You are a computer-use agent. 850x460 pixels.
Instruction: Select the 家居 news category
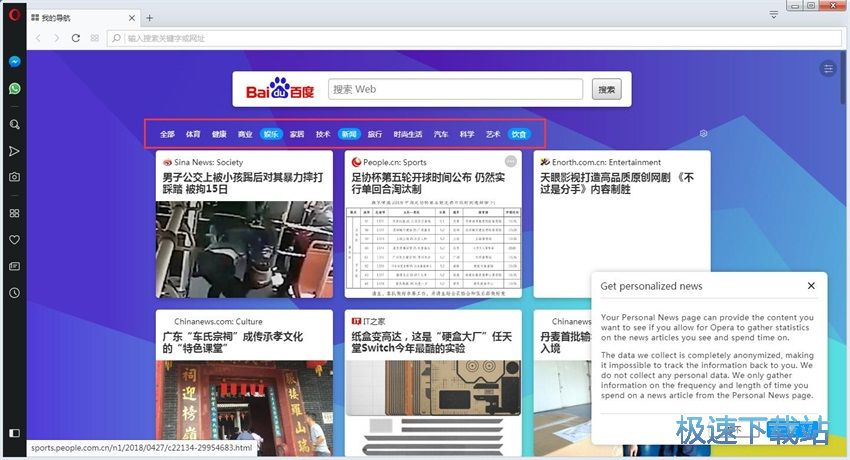[297, 134]
